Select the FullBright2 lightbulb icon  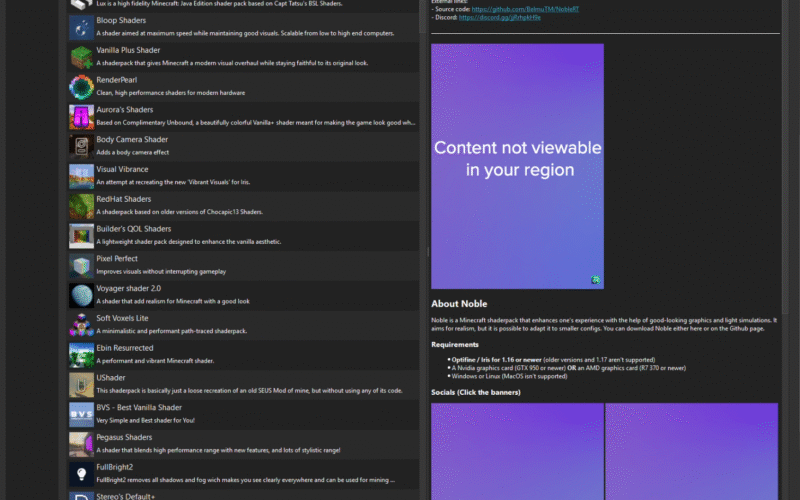click(x=81, y=473)
